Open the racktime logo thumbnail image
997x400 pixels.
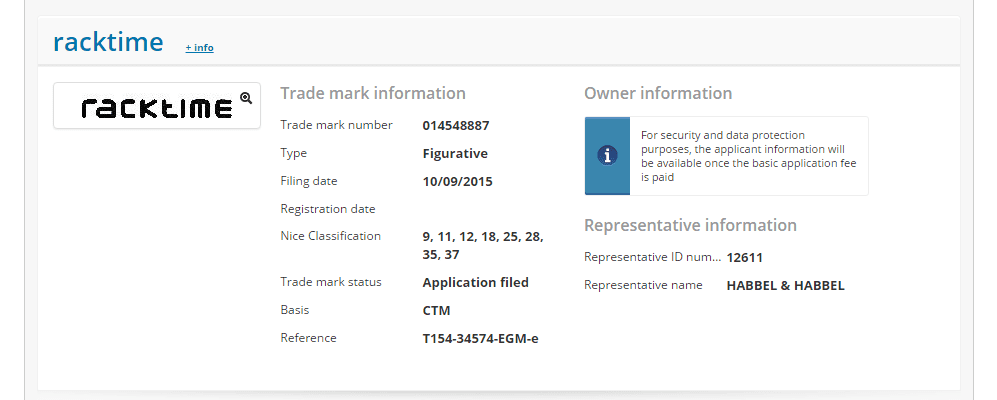(x=155, y=108)
